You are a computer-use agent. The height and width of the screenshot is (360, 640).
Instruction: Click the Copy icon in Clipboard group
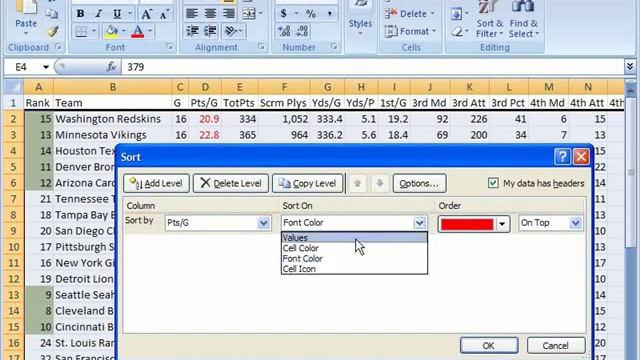click(52, 14)
